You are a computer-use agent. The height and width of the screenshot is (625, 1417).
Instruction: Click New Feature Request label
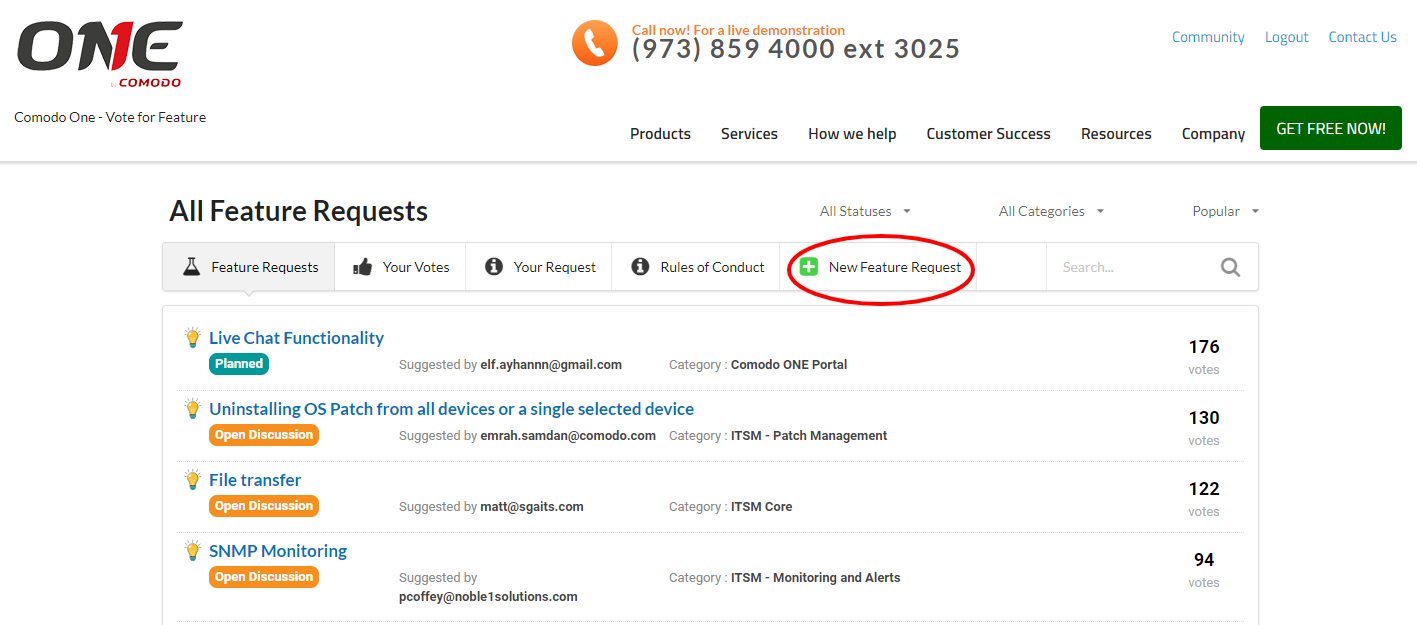(895, 267)
